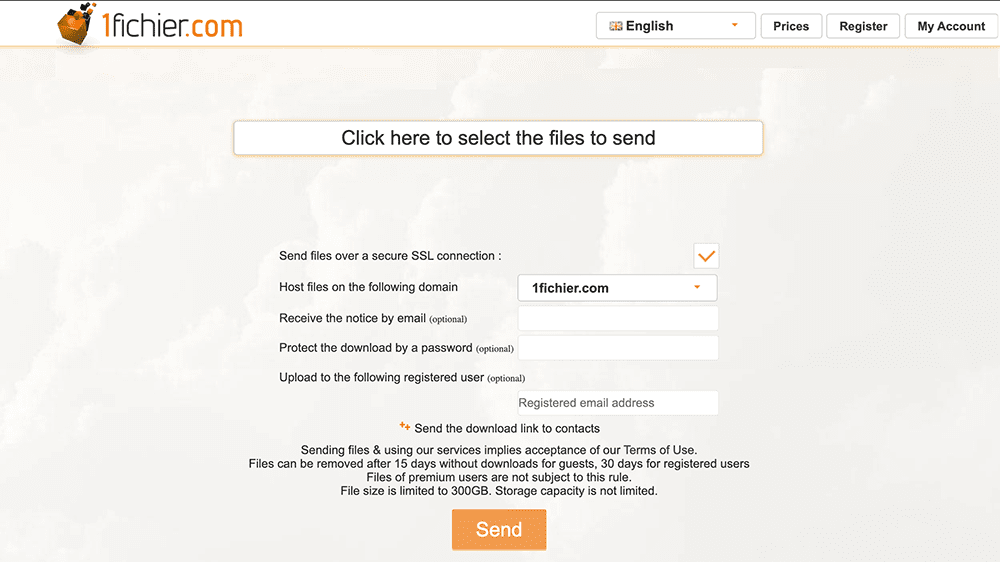The height and width of the screenshot is (562, 1000).
Task: Open Send the download link to contacts
Action: click(507, 429)
